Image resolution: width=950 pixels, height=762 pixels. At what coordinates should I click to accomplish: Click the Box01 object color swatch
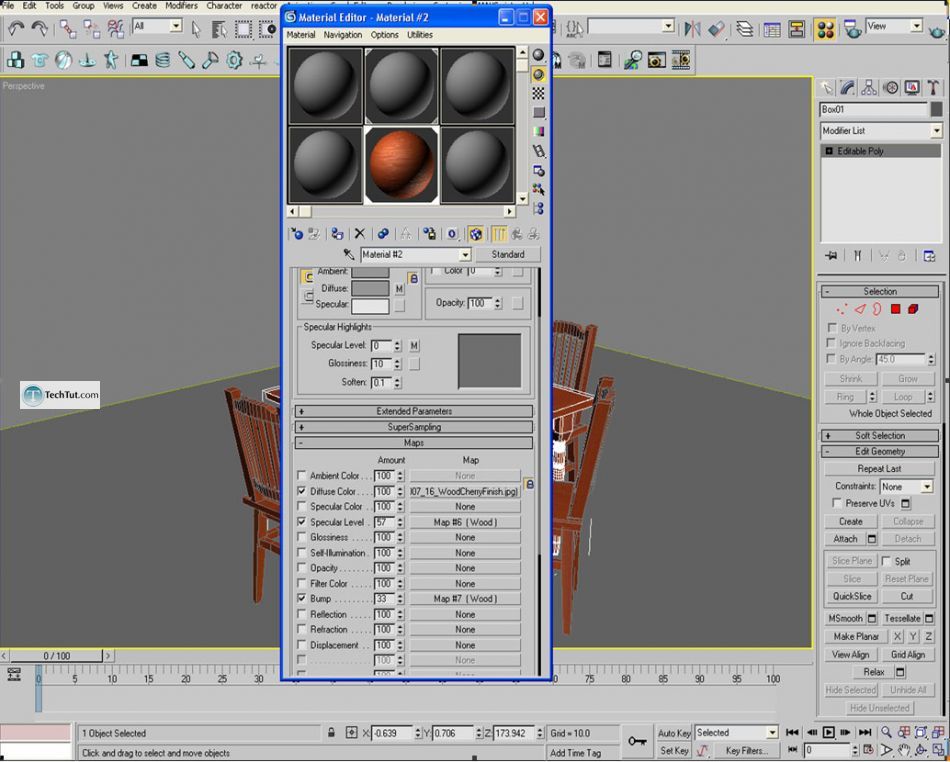click(x=937, y=110)
